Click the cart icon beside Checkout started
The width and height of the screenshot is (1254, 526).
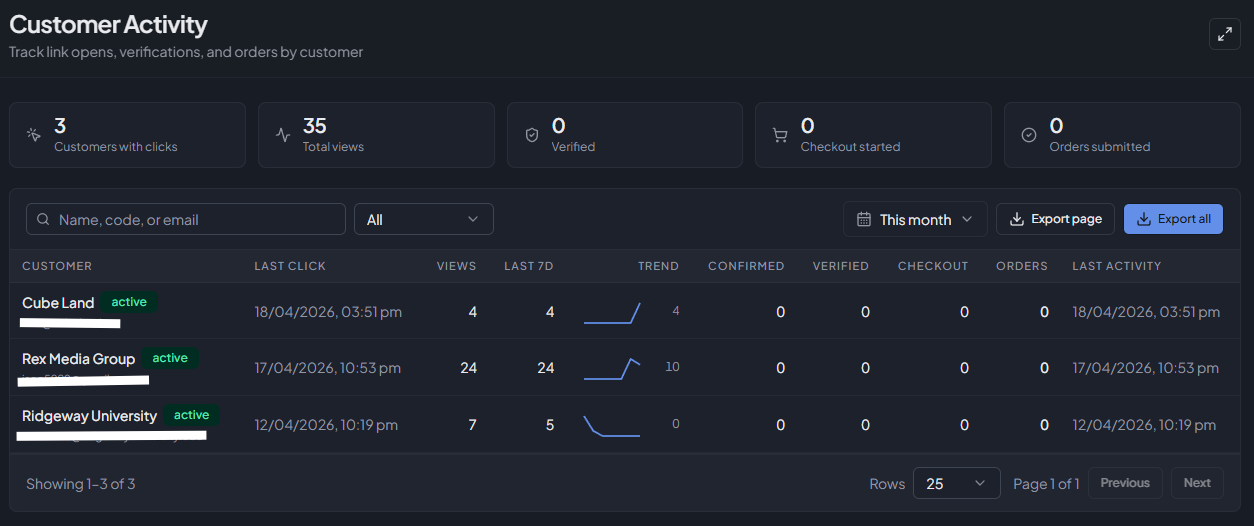pos(780,135)
